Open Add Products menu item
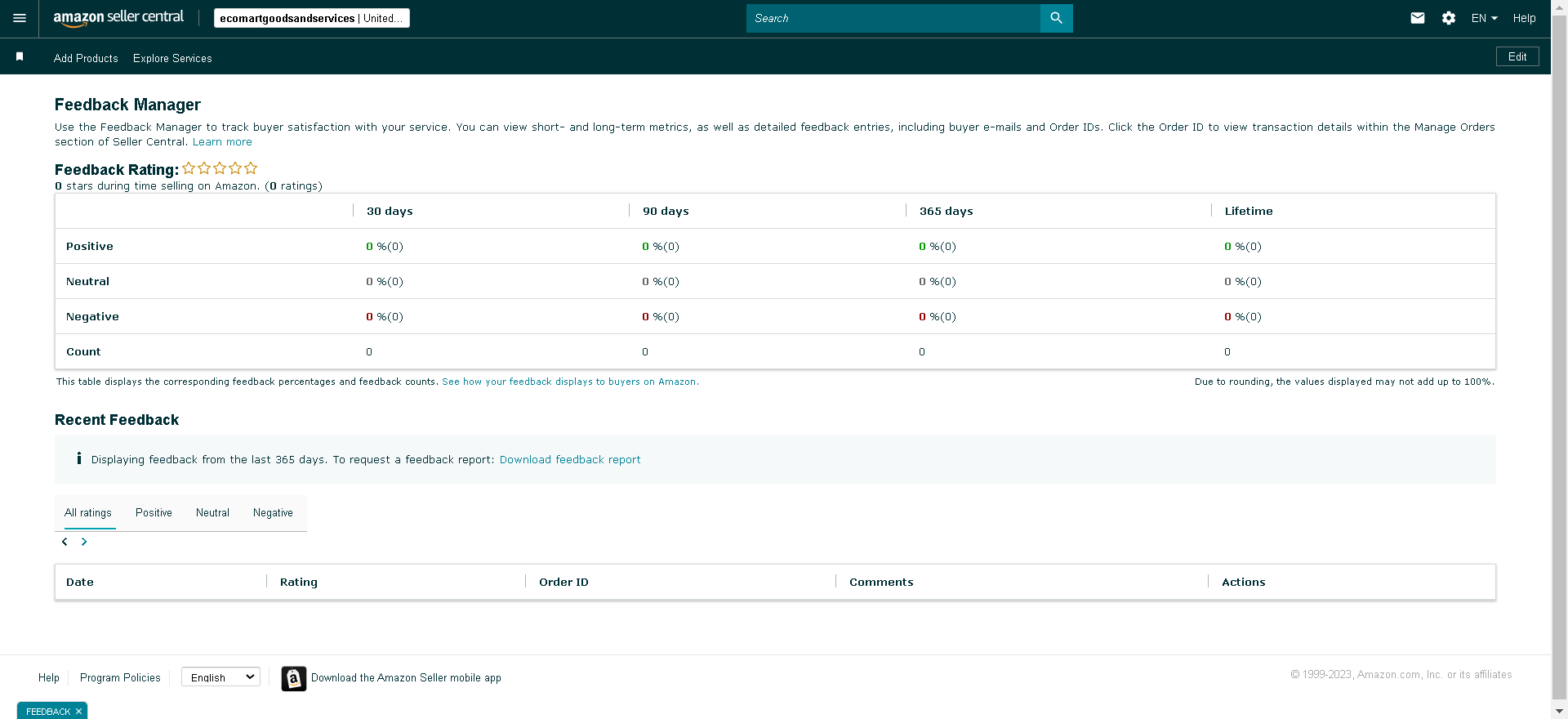The image size is (1568, 719). coord(86,58)
